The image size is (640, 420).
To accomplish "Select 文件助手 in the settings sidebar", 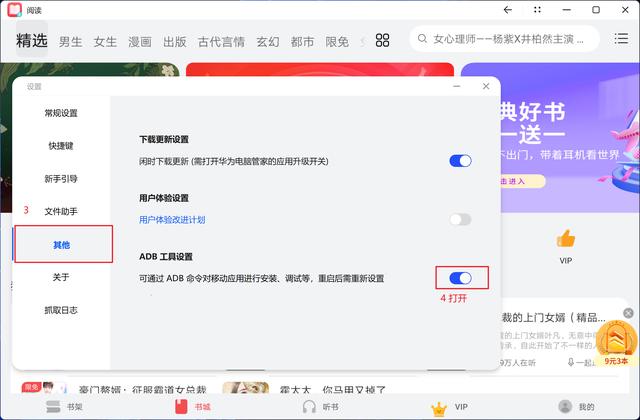I will [x=61, y=211].
